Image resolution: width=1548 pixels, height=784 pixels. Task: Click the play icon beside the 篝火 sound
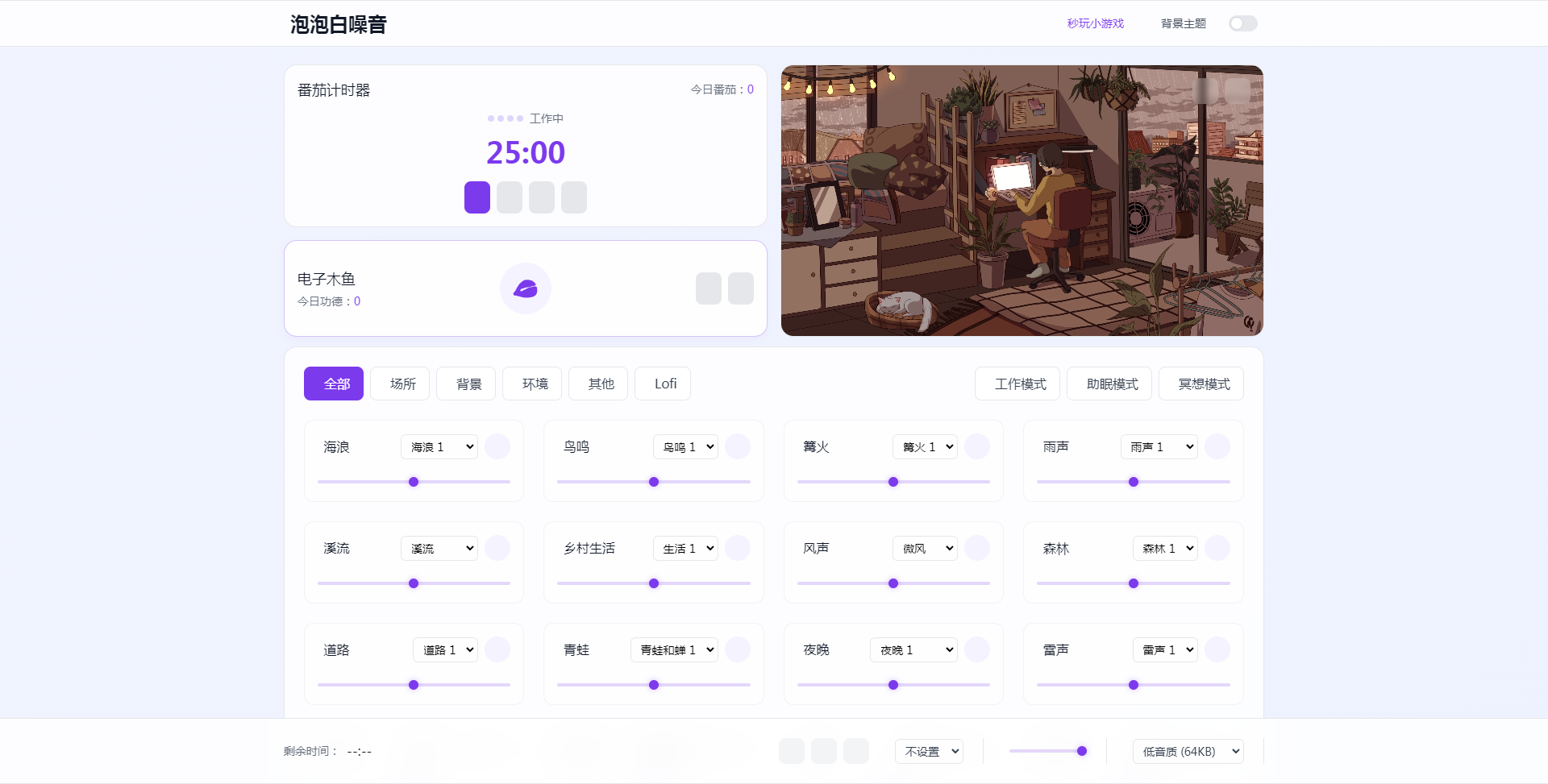976,446
